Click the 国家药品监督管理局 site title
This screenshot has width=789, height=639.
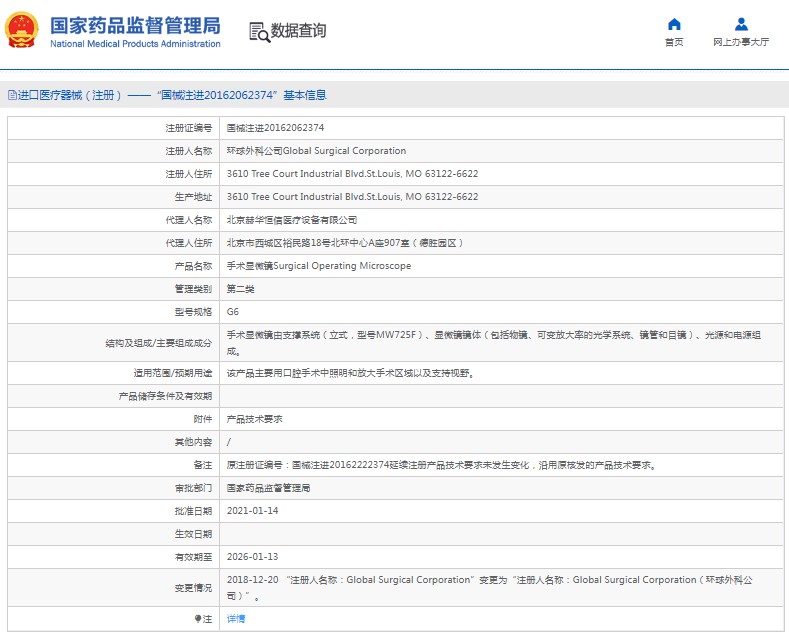click(135, 25)
